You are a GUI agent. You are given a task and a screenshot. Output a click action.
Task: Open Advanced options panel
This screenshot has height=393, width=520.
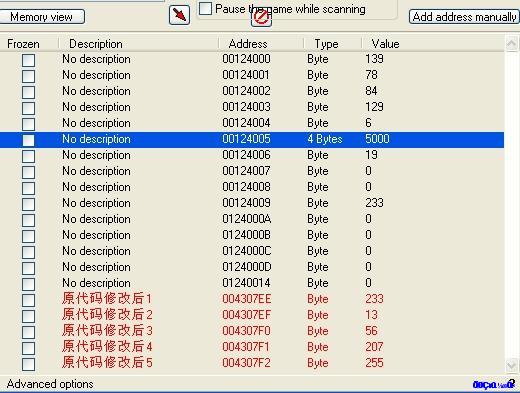point(50,384)
